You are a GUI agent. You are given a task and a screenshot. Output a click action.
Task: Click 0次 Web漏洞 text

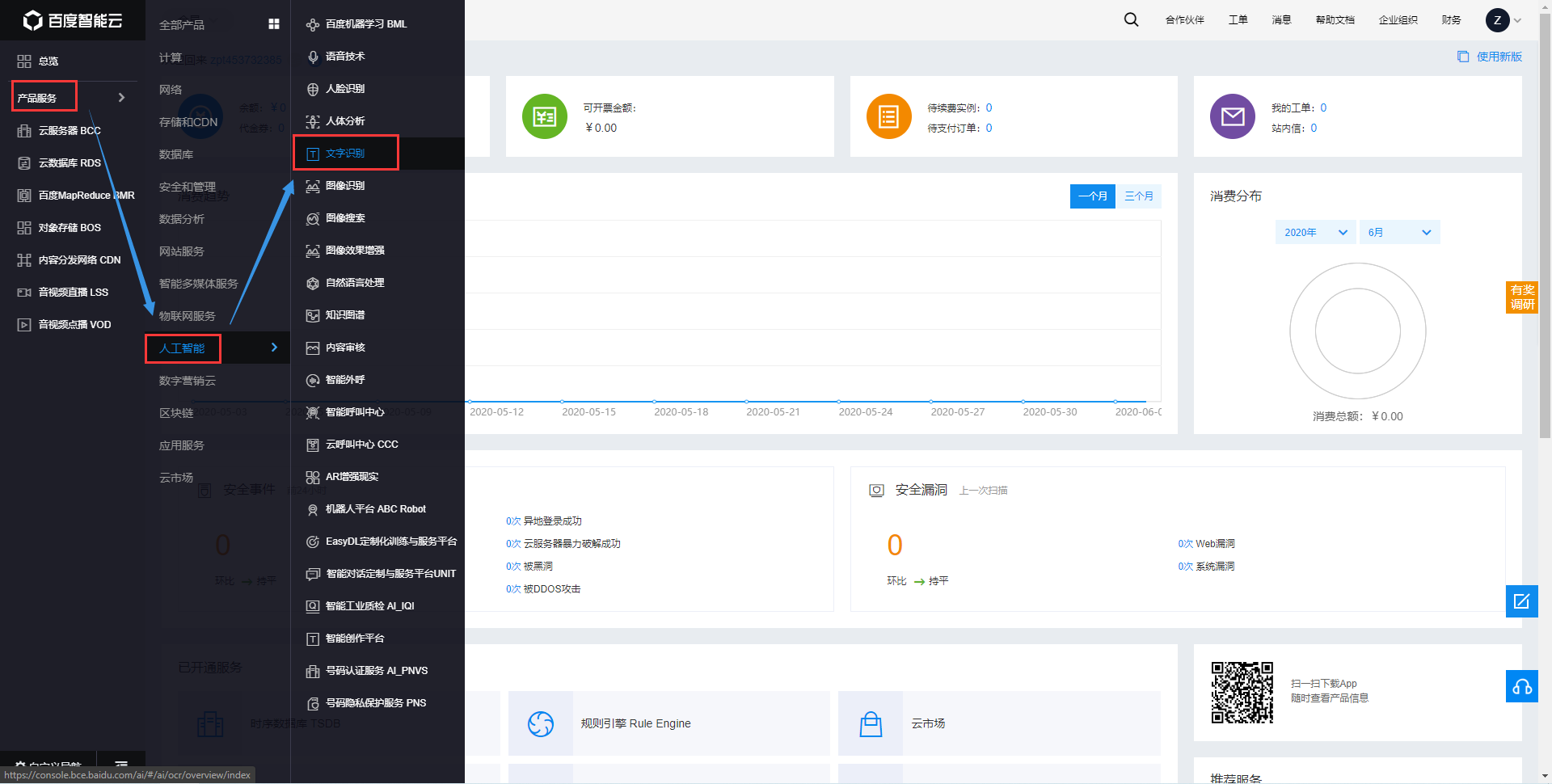(x=1206, y=544)
